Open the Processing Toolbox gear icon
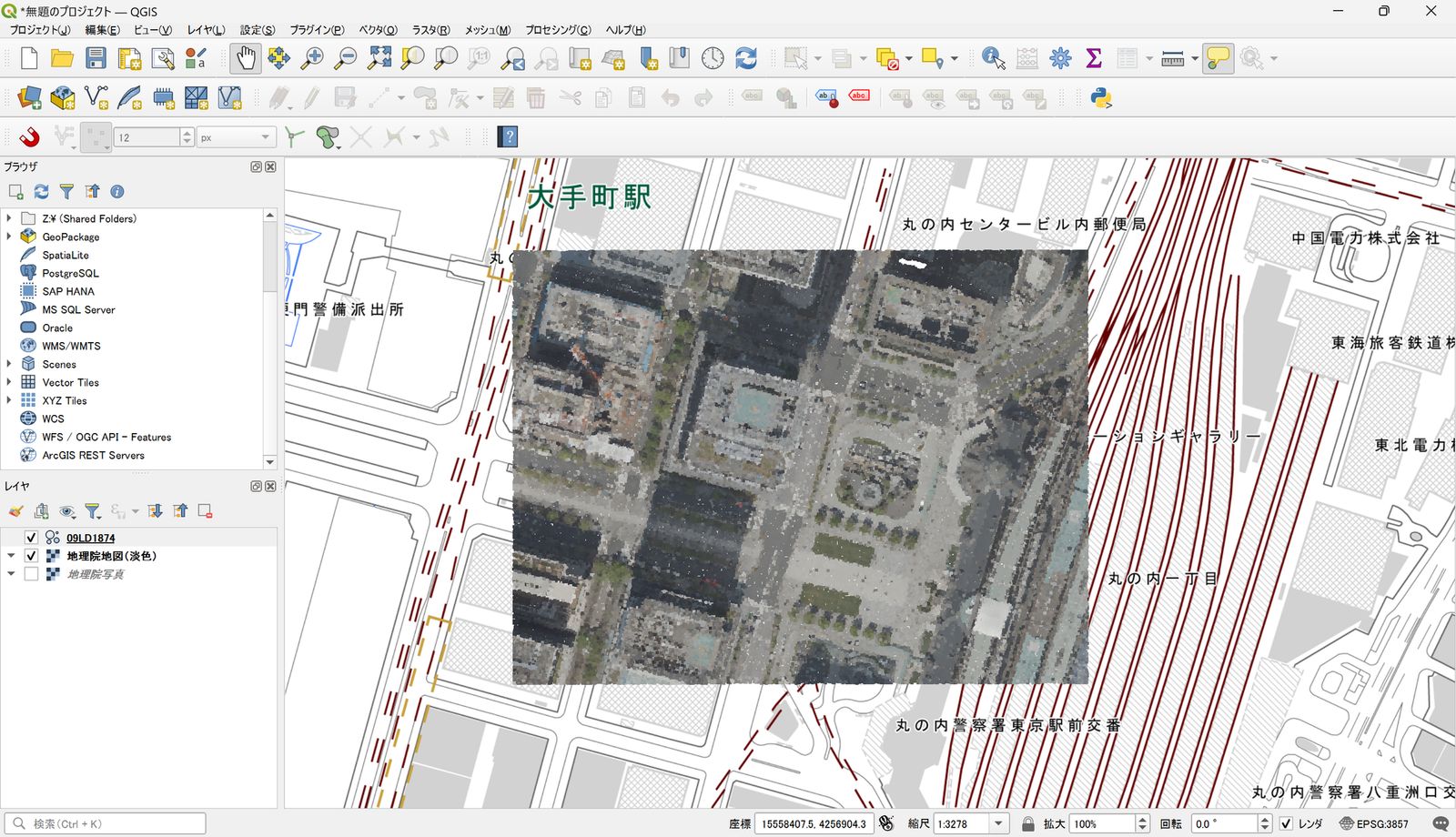Screen dimensions: 1456x837 1060,58
